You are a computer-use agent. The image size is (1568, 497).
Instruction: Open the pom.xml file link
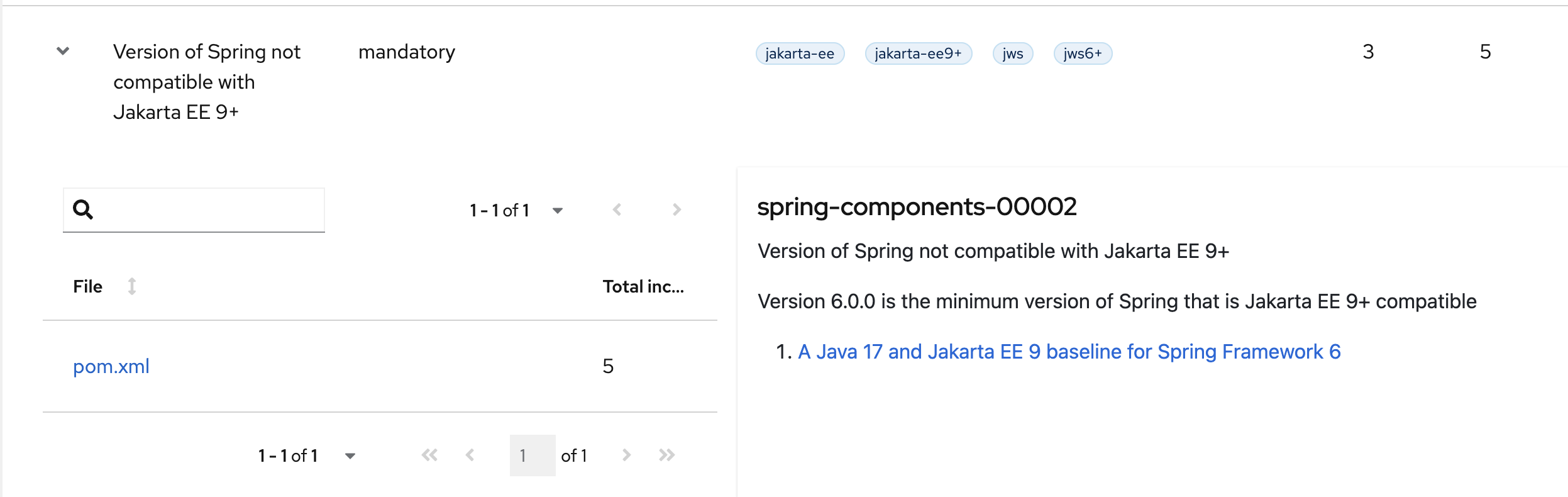click(x=111, y=366)
